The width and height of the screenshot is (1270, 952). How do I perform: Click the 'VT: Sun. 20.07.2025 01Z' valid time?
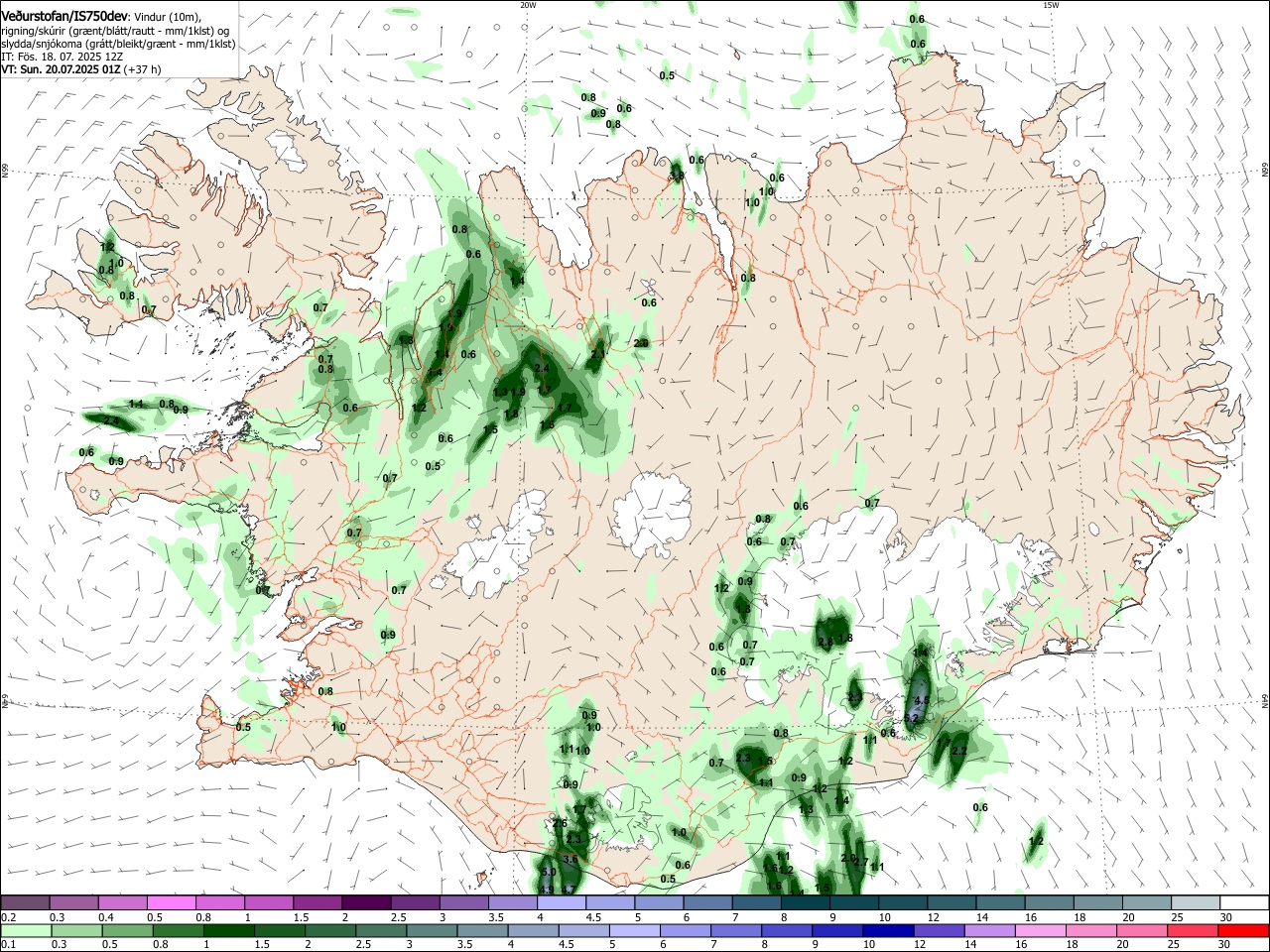(62, 69)
